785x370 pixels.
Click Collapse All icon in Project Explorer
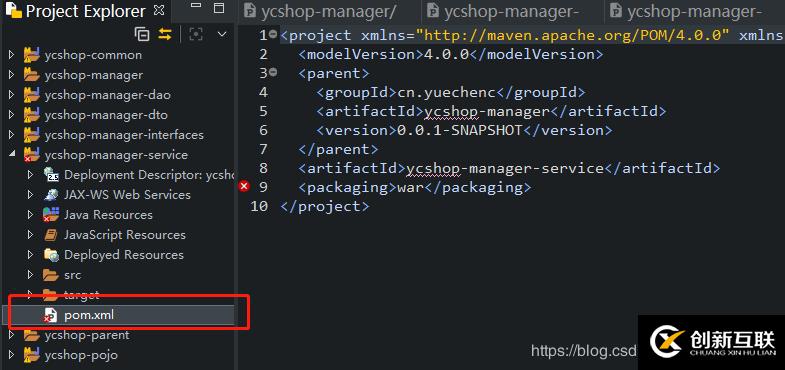pos(142,34)
